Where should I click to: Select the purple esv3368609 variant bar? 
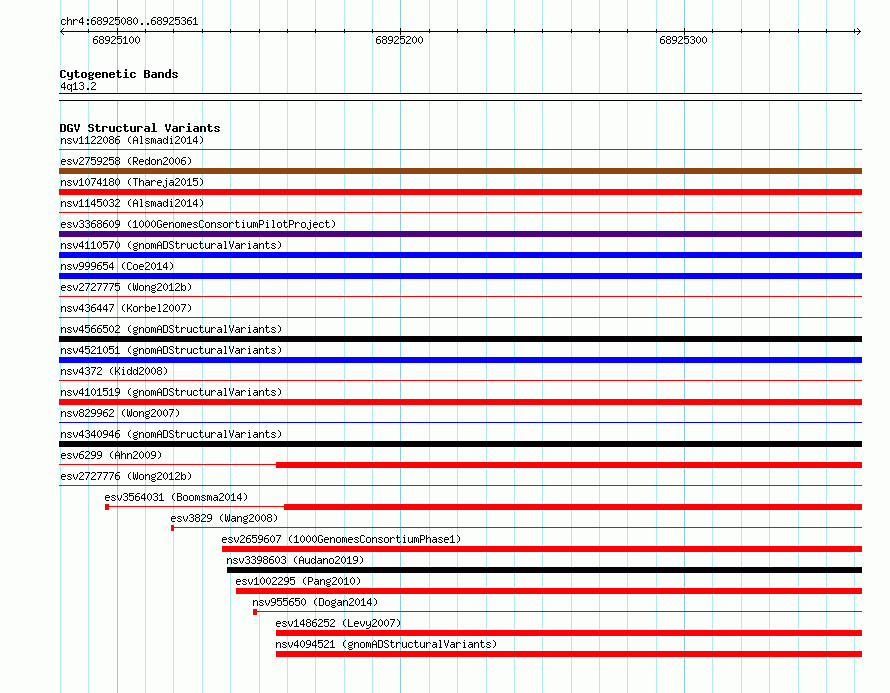460,234
